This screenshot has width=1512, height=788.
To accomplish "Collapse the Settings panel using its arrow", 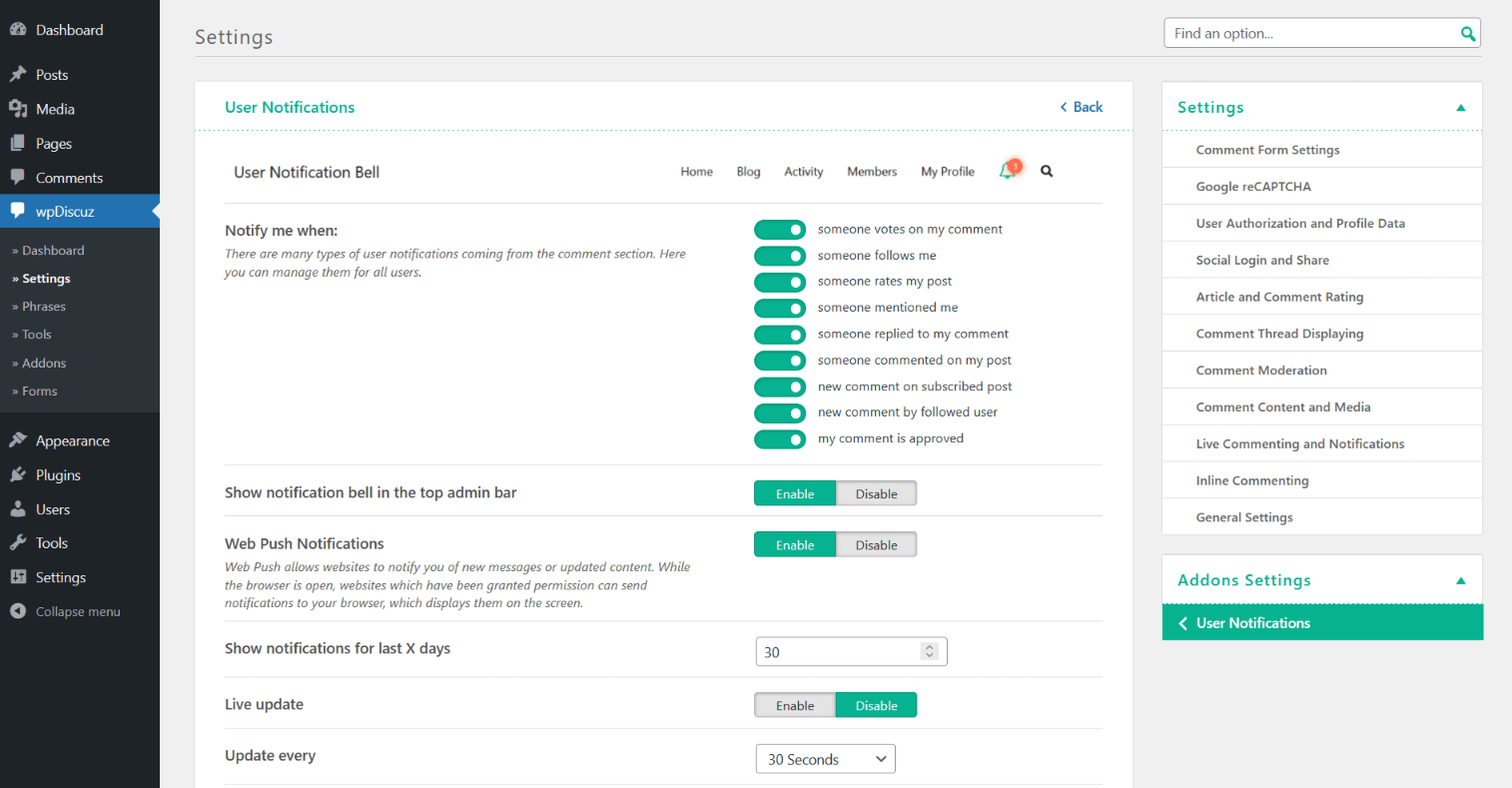I will 1460,108.
